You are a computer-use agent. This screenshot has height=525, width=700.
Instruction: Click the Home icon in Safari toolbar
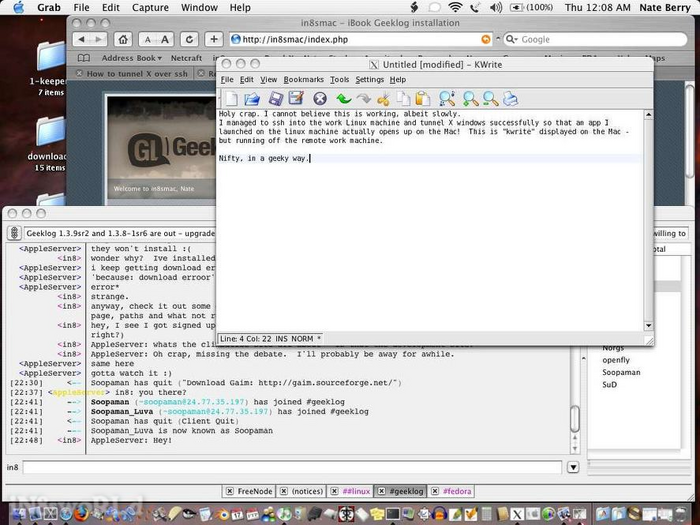click(x=123, y=39)
